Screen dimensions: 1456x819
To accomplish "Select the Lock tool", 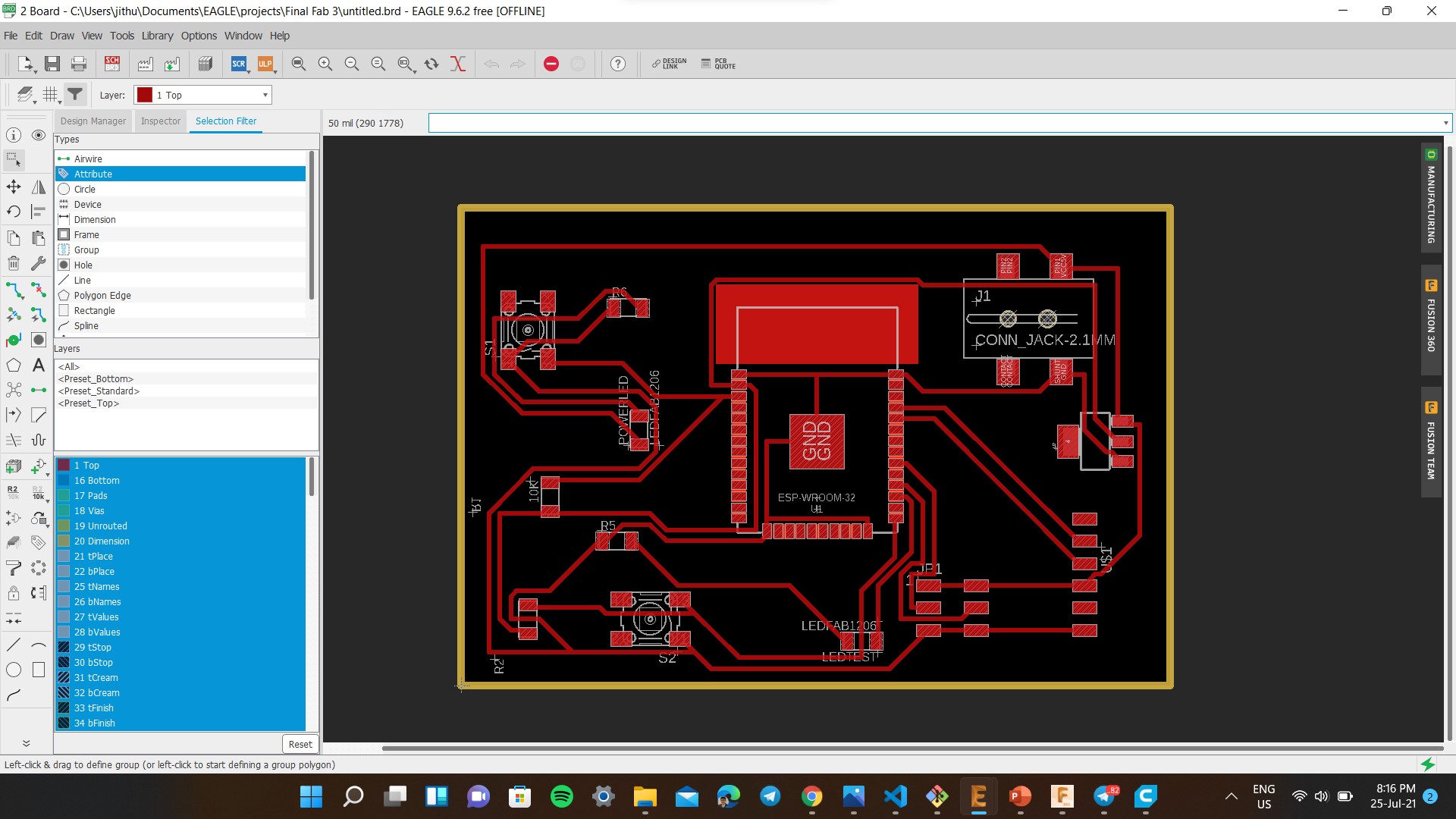I will 14,593.
